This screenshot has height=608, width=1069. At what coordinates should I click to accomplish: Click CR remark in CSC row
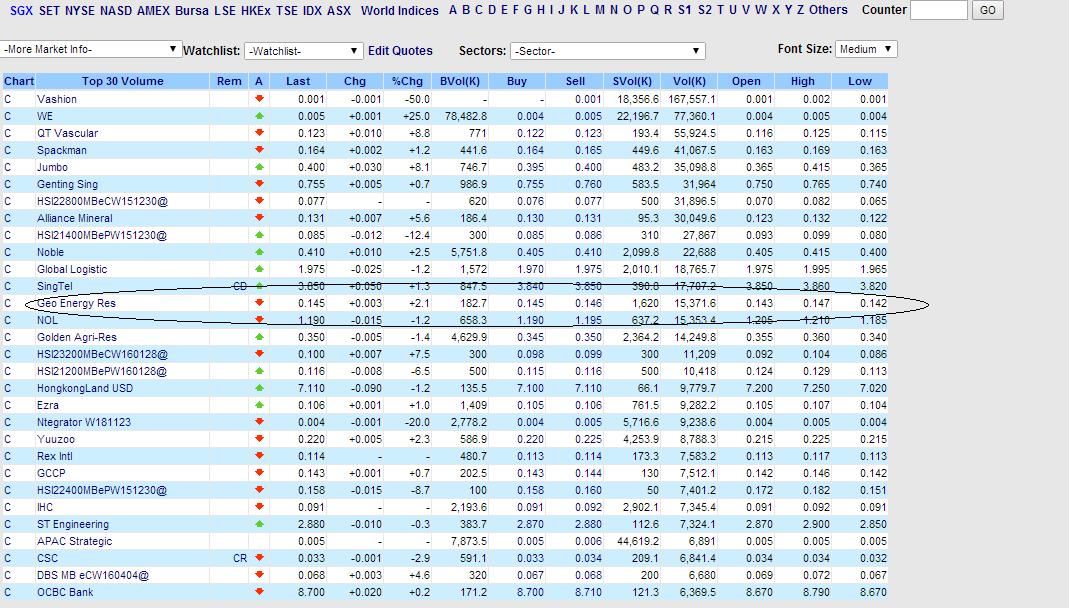240,558
